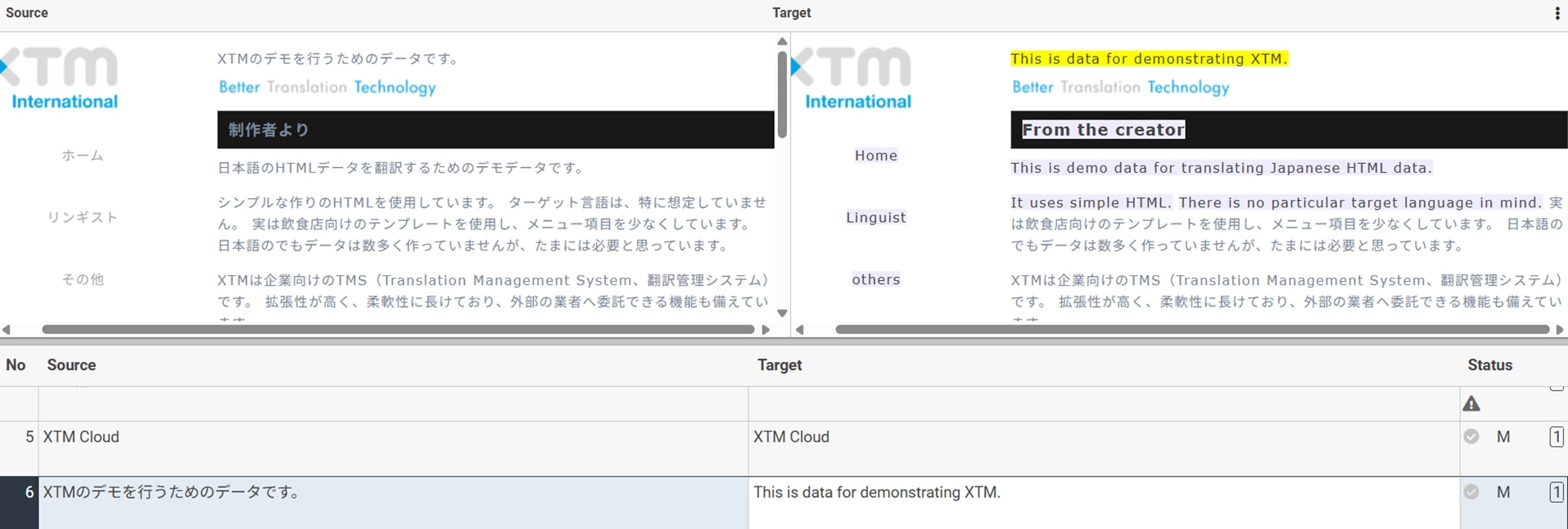Click the Source preview horizontal scrollbar track
The width and height of the screenshot is (1568, 529).
point(397,329)
